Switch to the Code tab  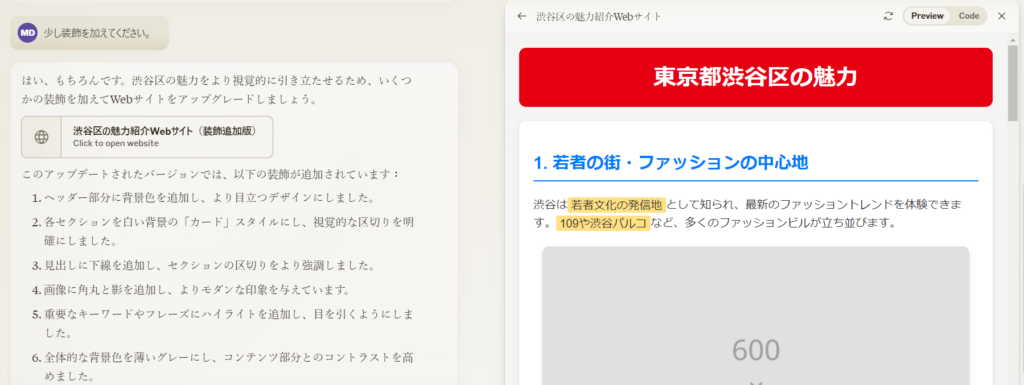(968, 16)
